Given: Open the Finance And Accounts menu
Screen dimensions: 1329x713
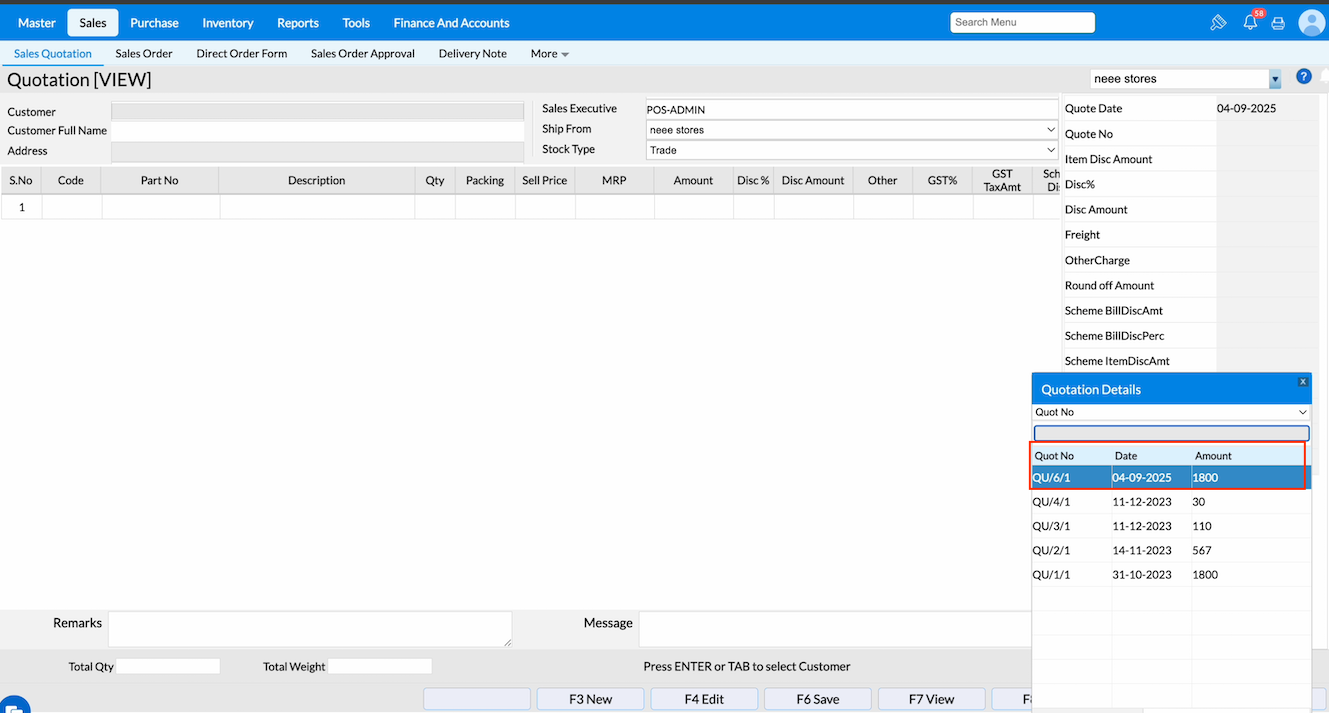Looking at the screenshot, I should (451, 23).
